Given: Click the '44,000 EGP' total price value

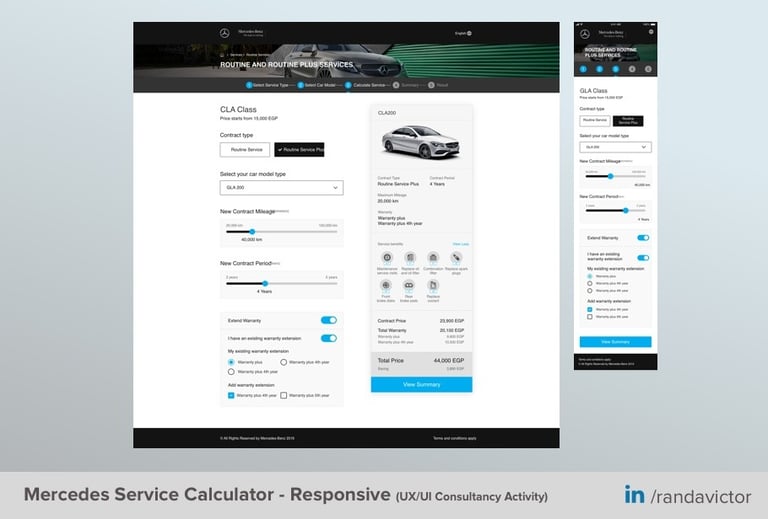Looking at the screenshot, I should point(449,360).
